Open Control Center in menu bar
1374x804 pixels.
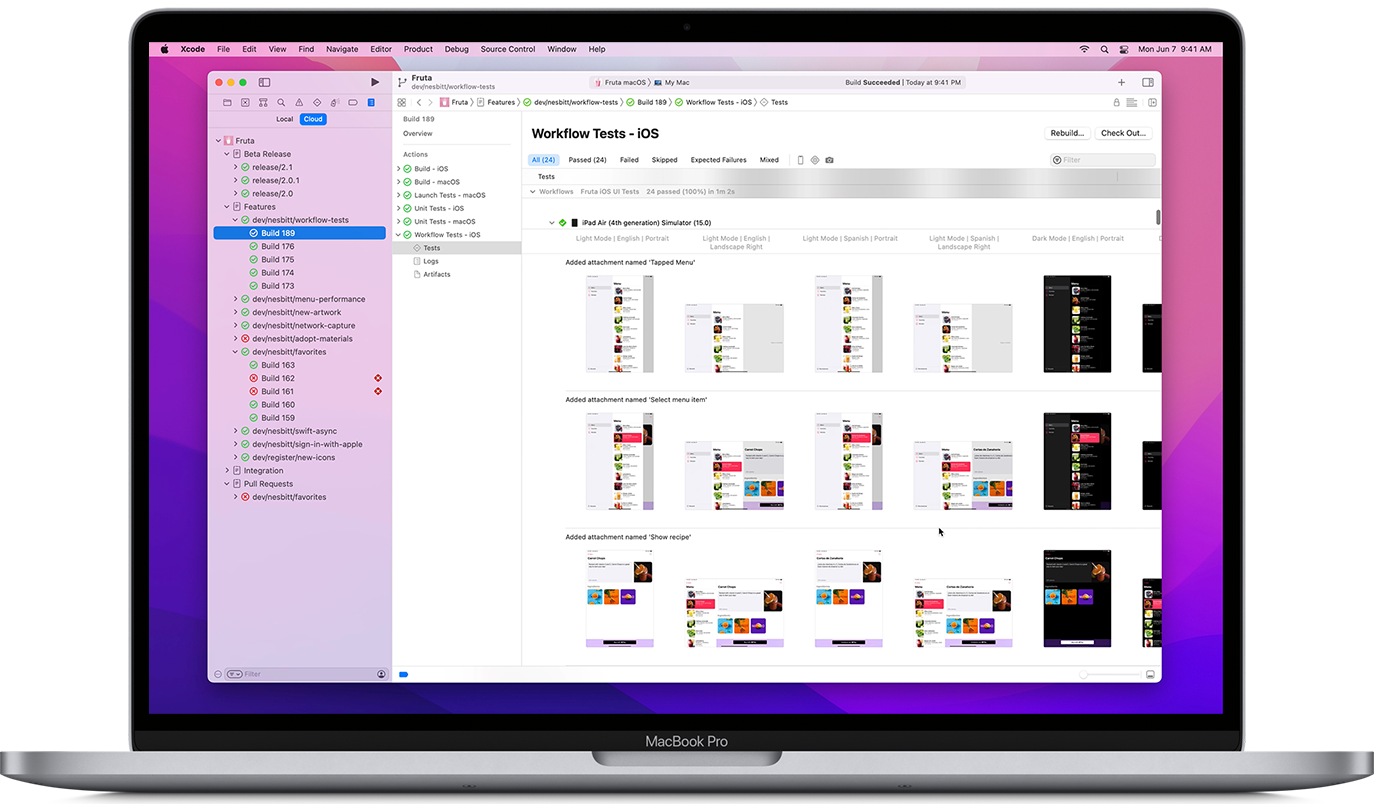tap(1124, 49)
